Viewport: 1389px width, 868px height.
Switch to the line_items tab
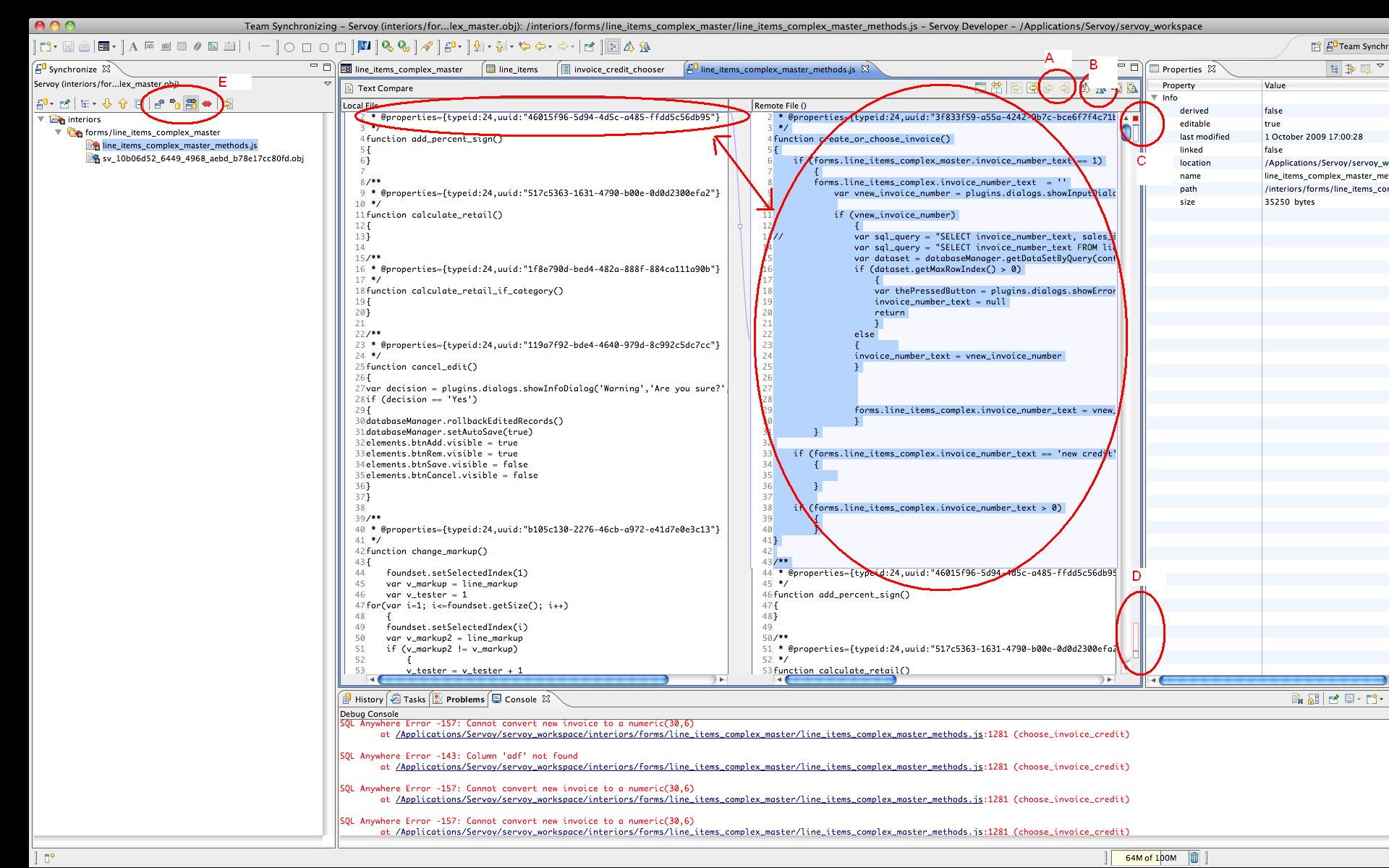pyautogui.click(x=518, y=68)
